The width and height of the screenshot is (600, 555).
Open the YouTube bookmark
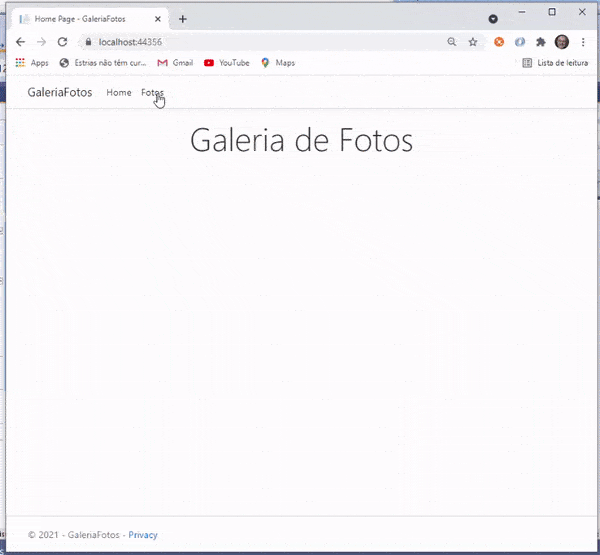point(226,62)
